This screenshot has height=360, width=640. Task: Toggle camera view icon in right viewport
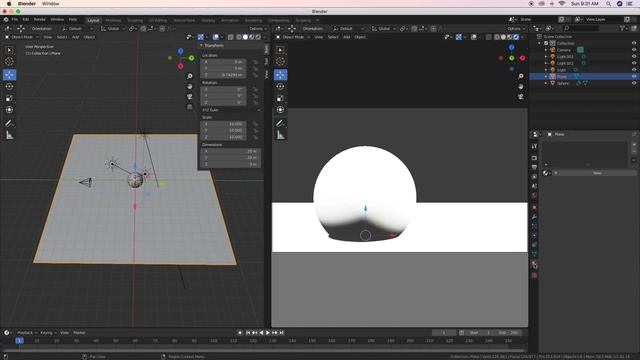coord(521,97)
